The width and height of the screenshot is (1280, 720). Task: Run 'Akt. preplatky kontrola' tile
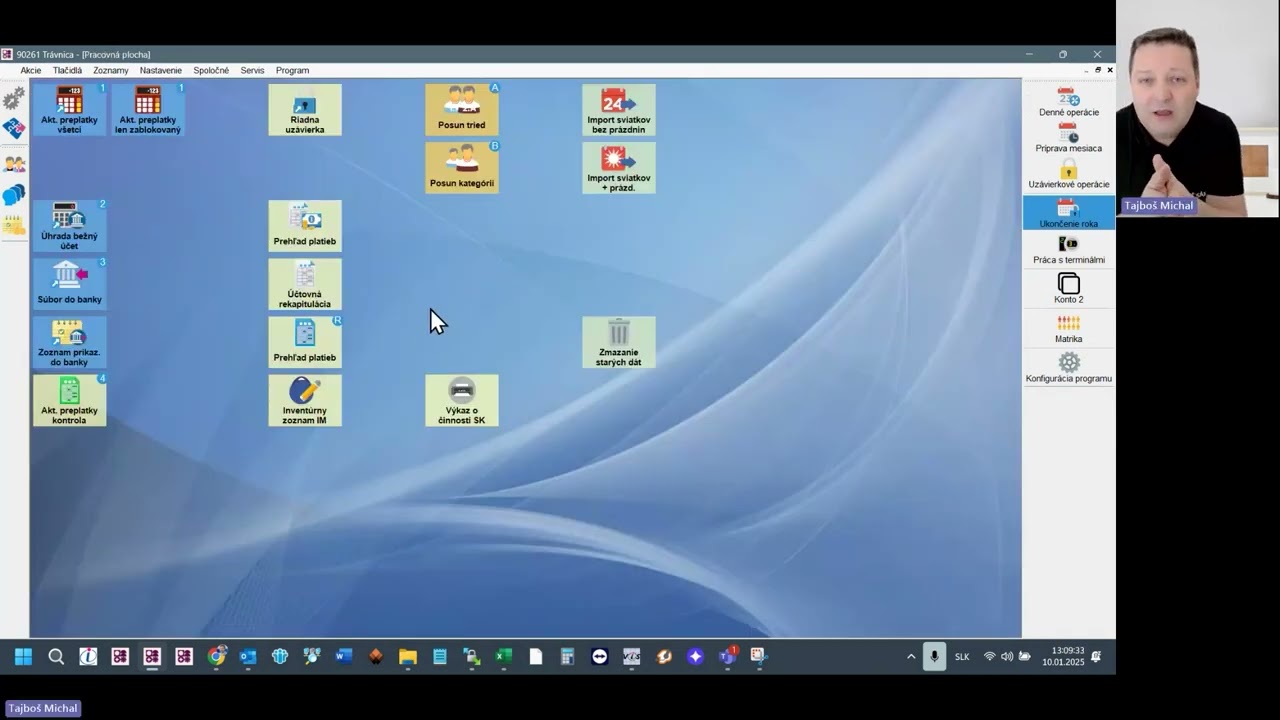pyautogui.click(x=69, y=400)
